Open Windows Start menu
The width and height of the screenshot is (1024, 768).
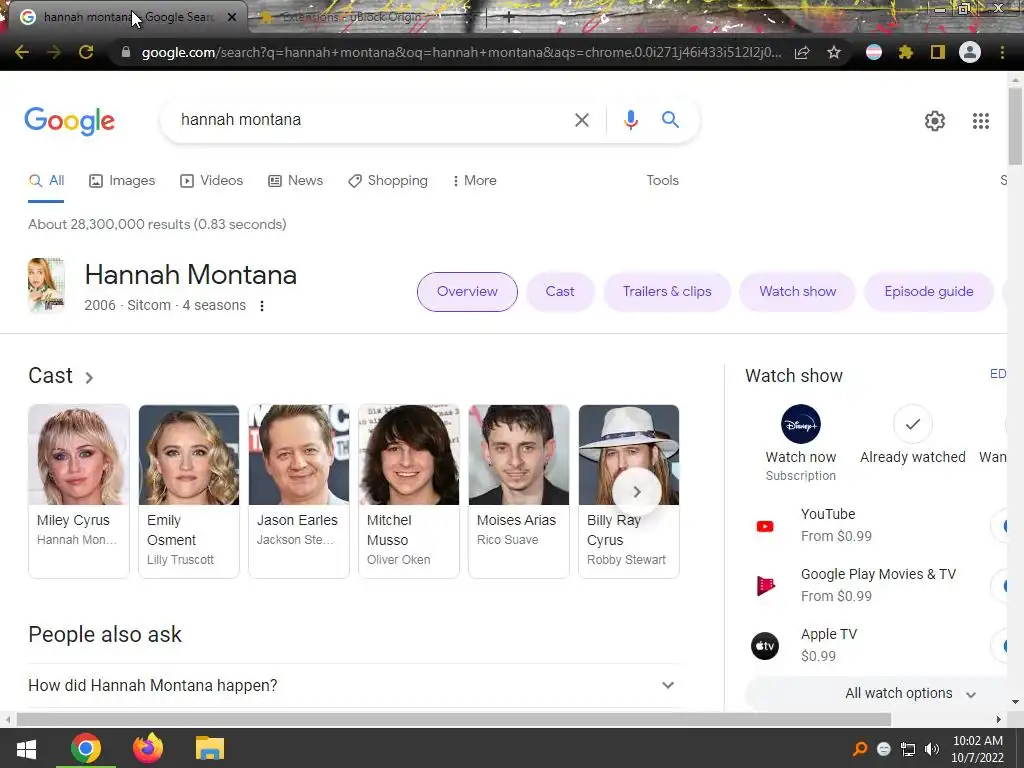coord(25,748)
